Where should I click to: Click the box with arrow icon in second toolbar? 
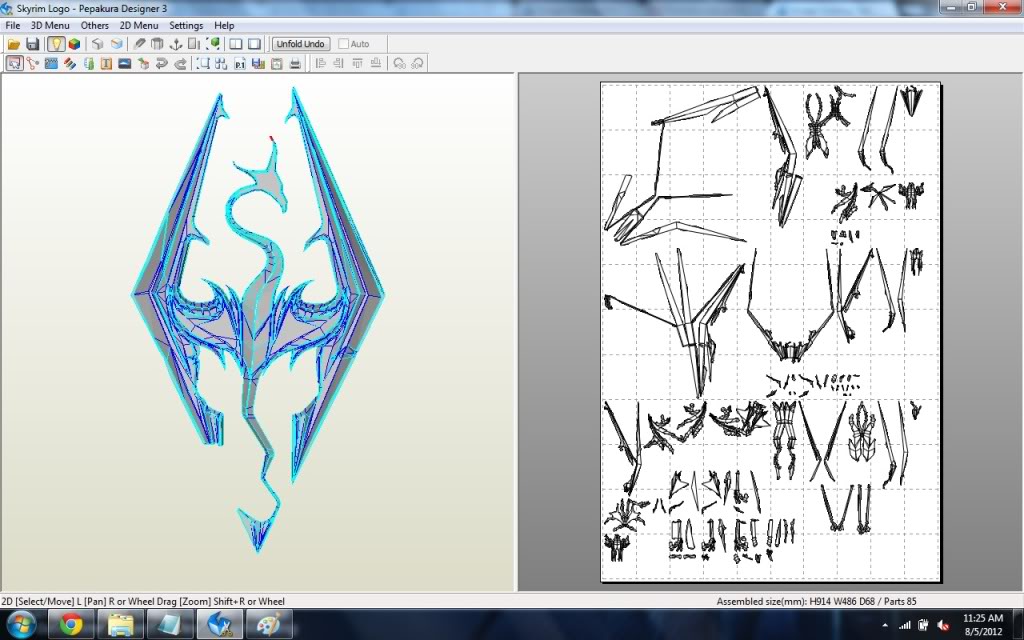coord(144,63)
